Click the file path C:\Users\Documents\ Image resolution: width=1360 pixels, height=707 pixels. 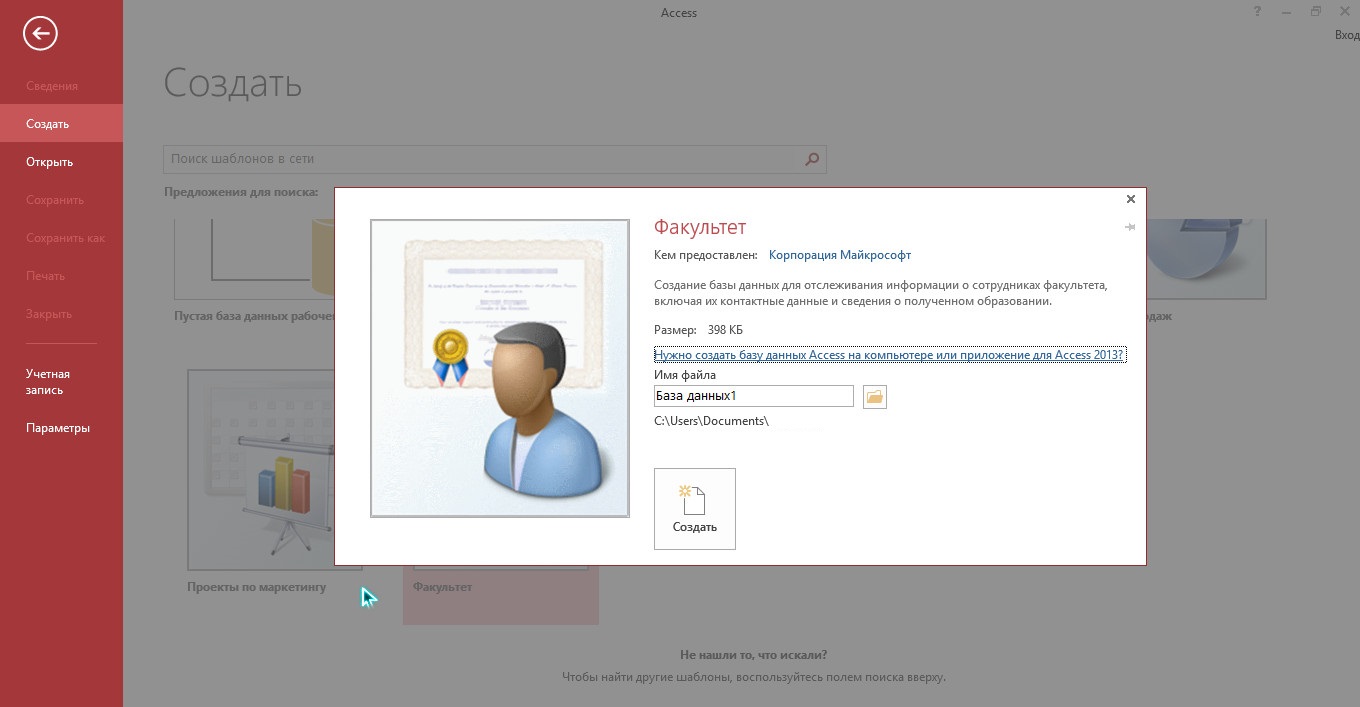[711, 421]
